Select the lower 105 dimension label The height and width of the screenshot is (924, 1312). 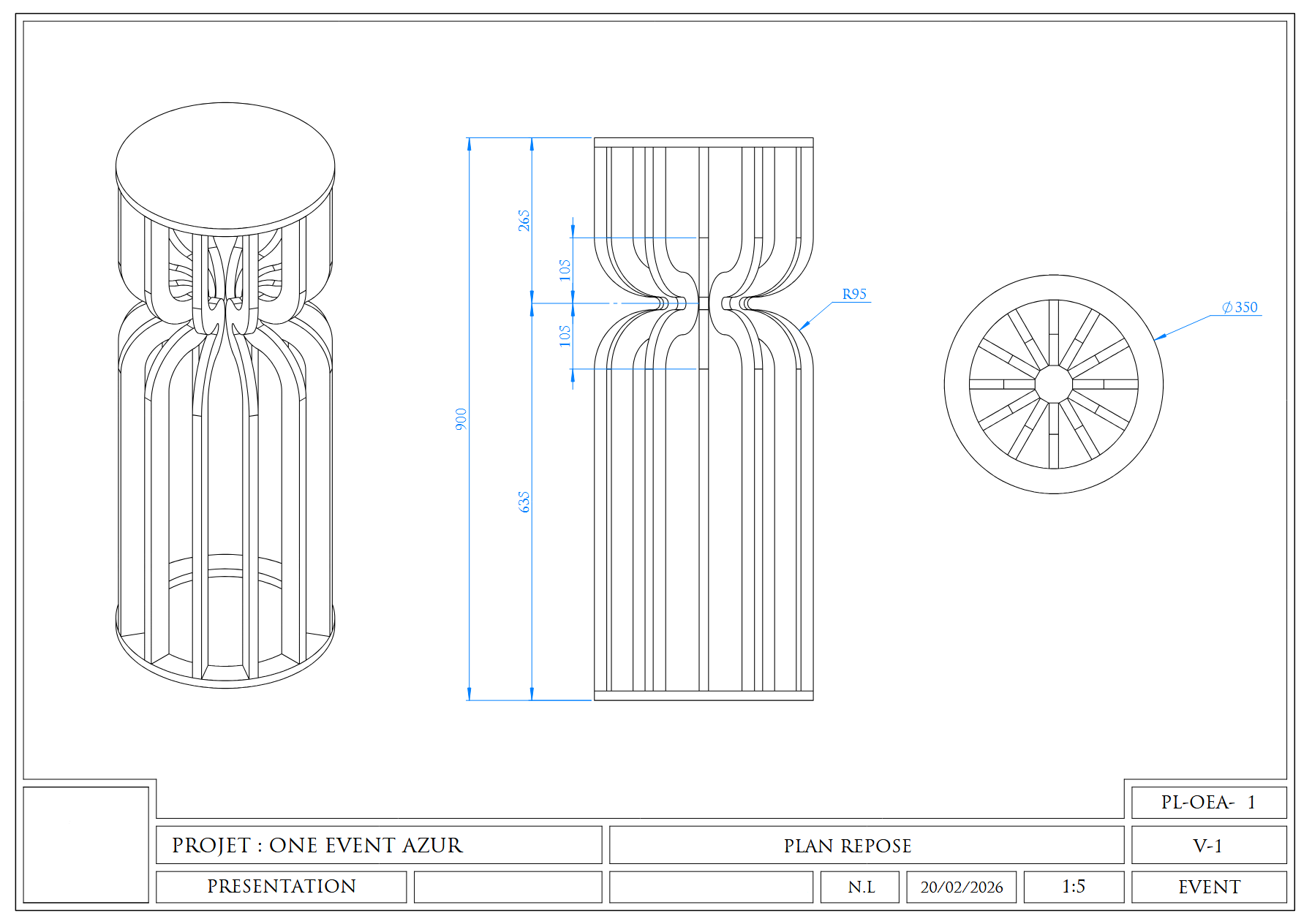pyautogui.click(x=565, y=336)
